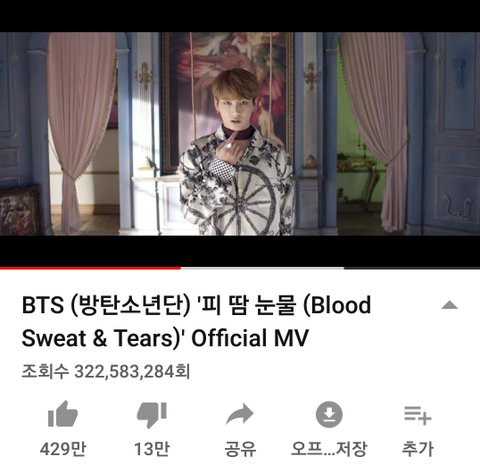The image size is (480, 465).
Task: Click the title line starting with BTS (방탄소년단)
Action: pyautogui.click(x=196, y=305)
